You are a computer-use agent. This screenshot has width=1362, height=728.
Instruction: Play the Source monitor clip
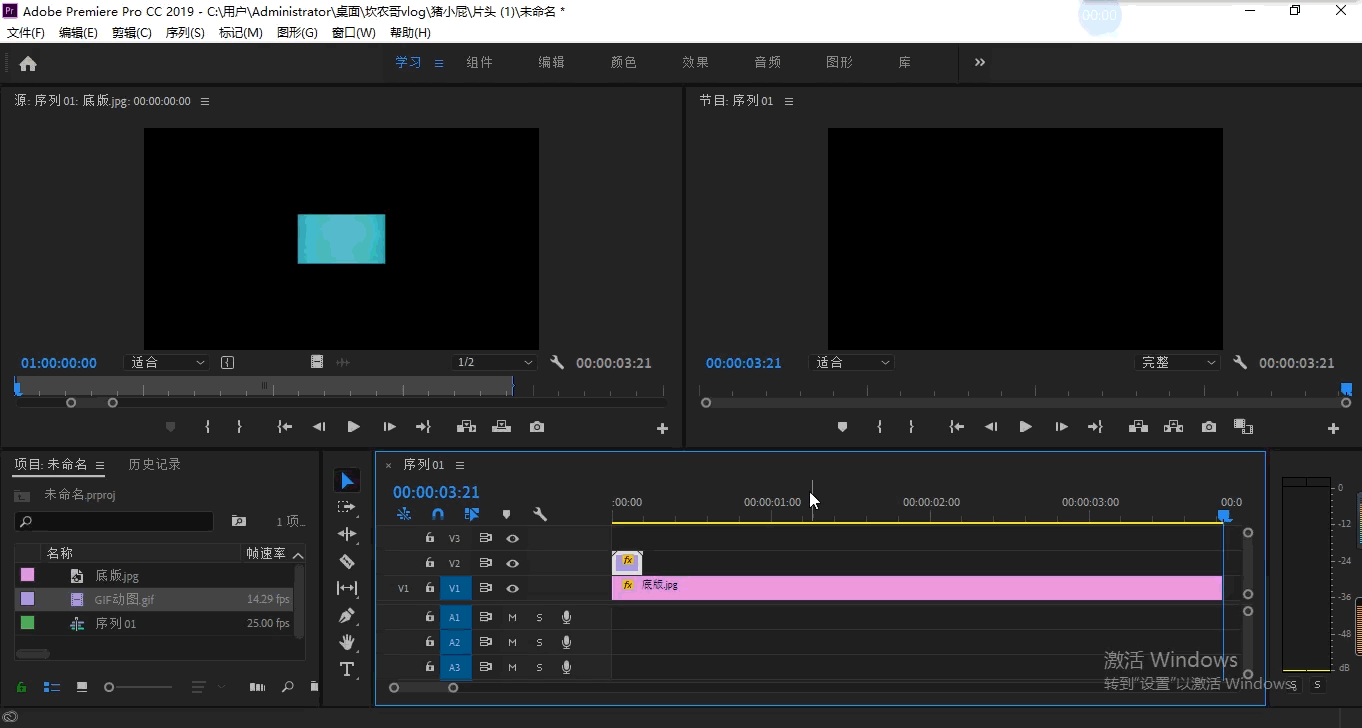click(x=353, y=427)
